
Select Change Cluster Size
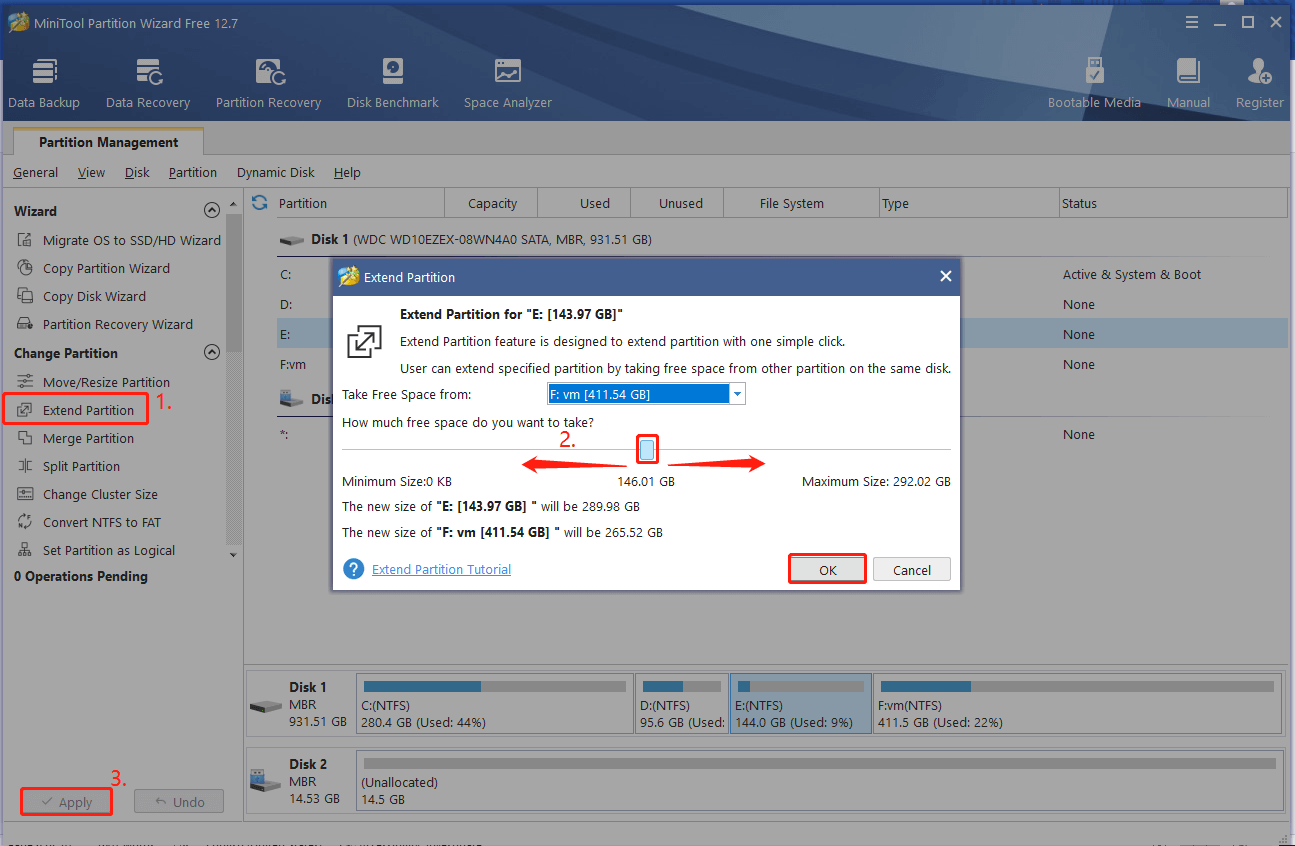[88, 494]
